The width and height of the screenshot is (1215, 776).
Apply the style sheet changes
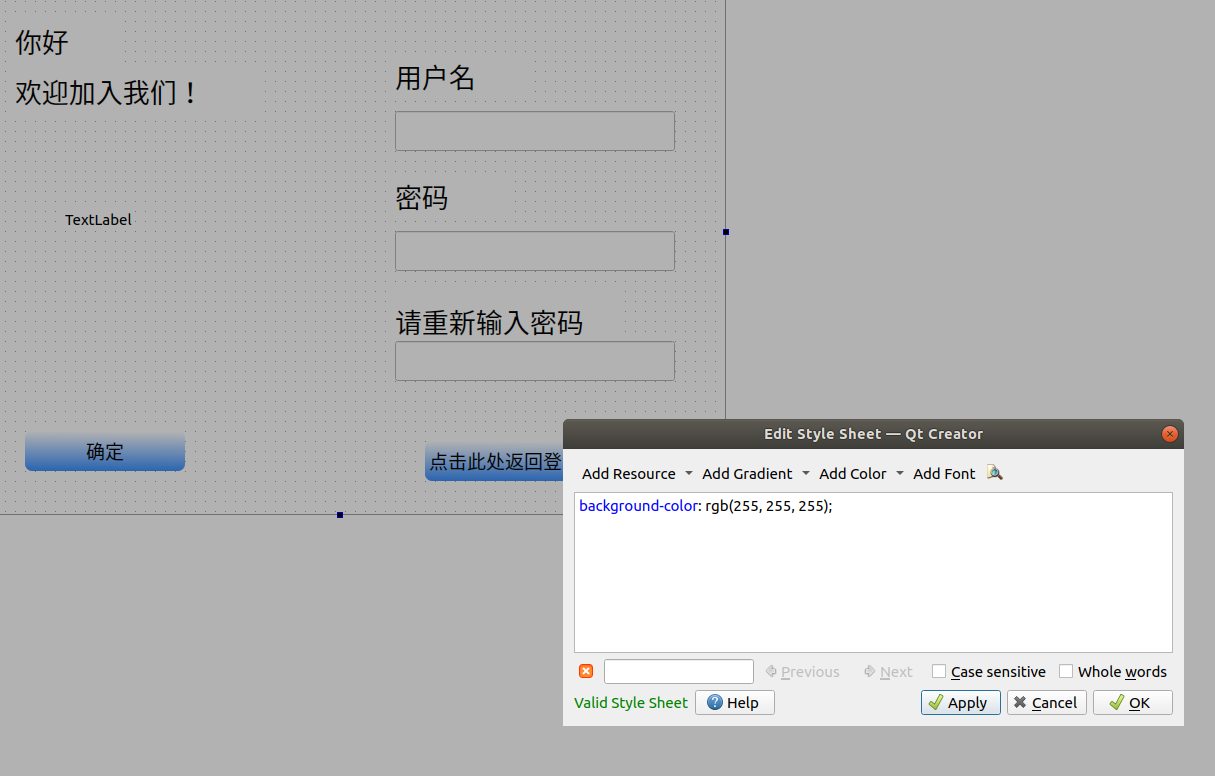[x=961, y=703]
